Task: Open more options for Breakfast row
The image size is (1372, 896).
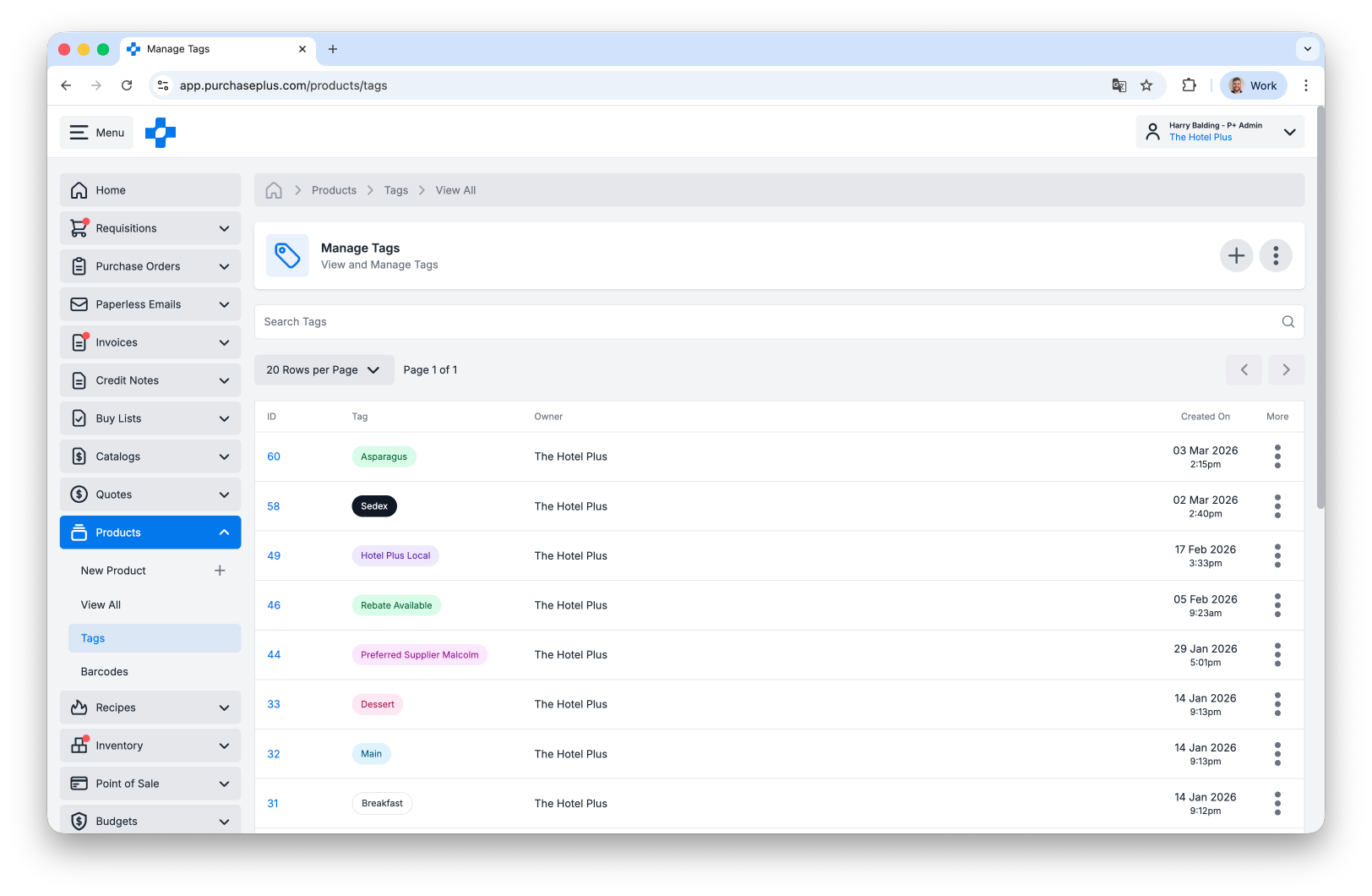Action: tap(1277, 804)
